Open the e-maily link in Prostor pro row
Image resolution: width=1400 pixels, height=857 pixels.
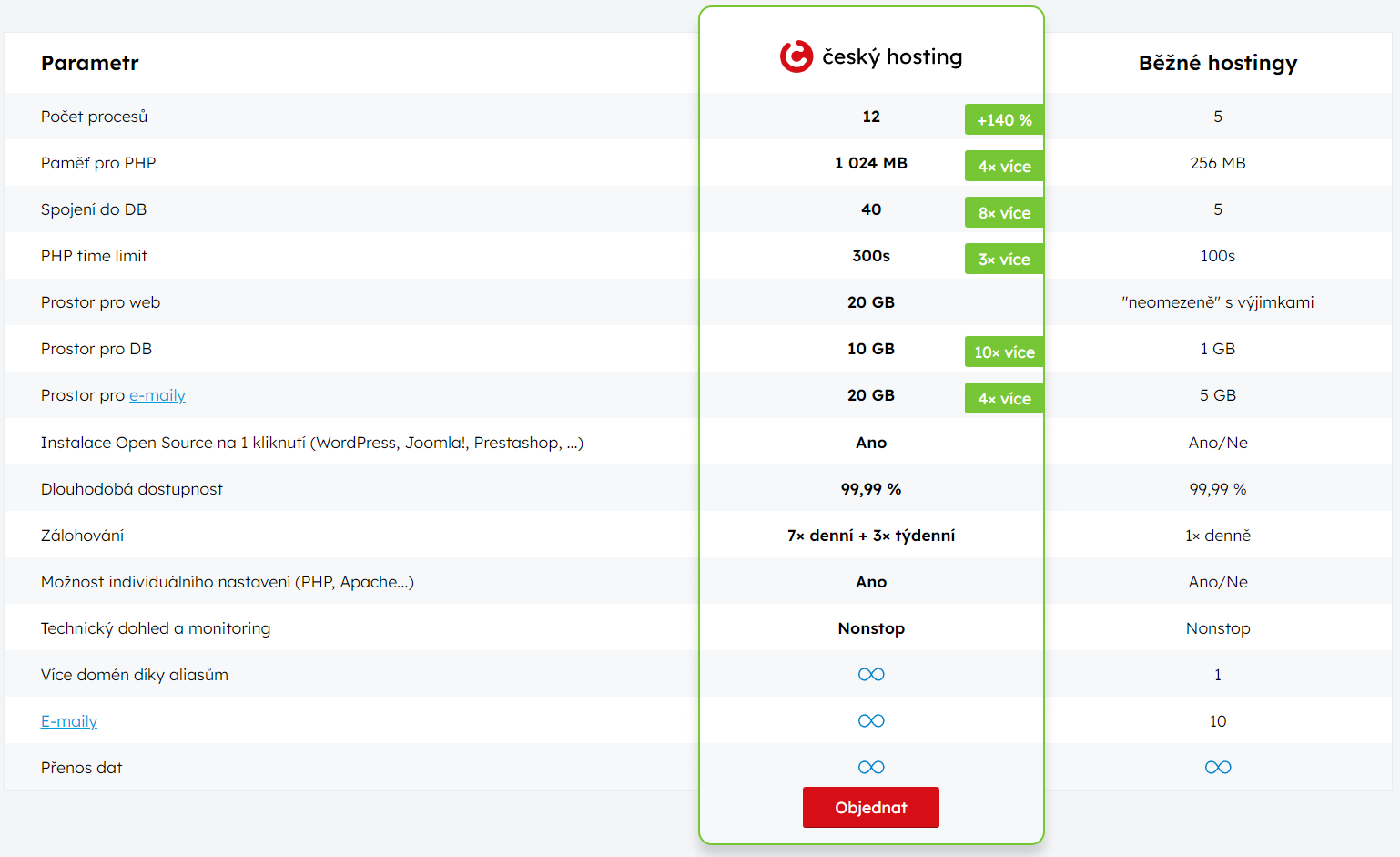[157, 395]
